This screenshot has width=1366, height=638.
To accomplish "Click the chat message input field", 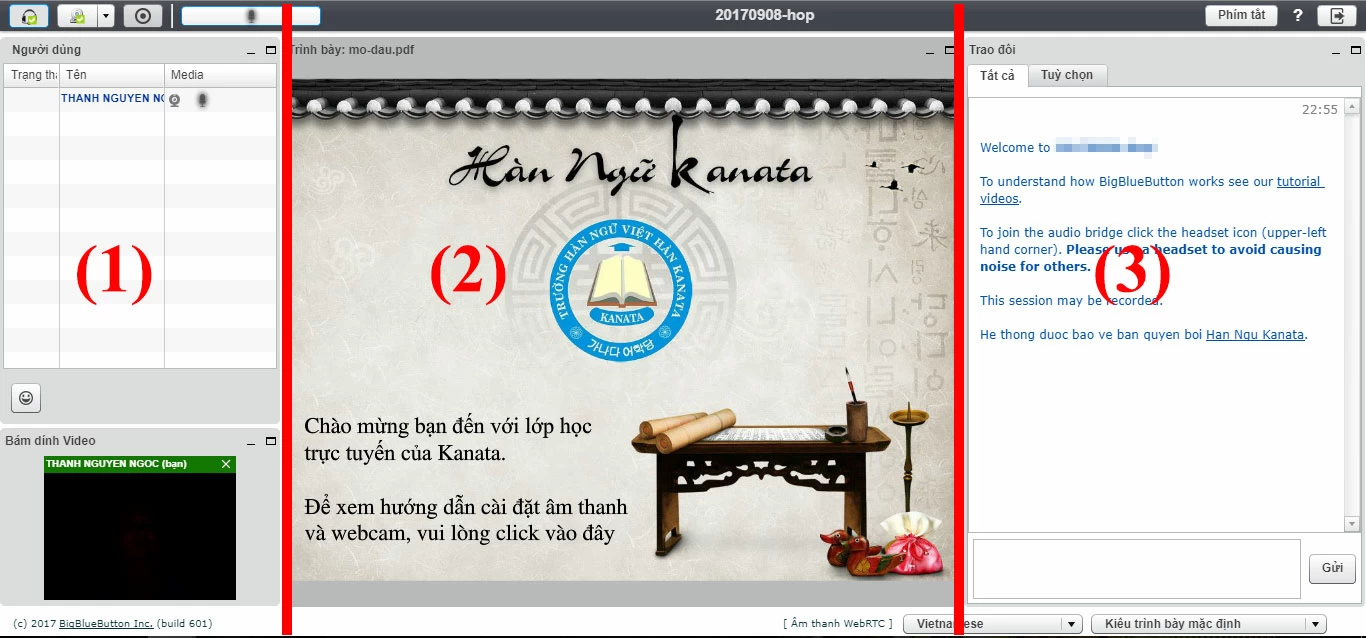I will [x=1136, y=568].
